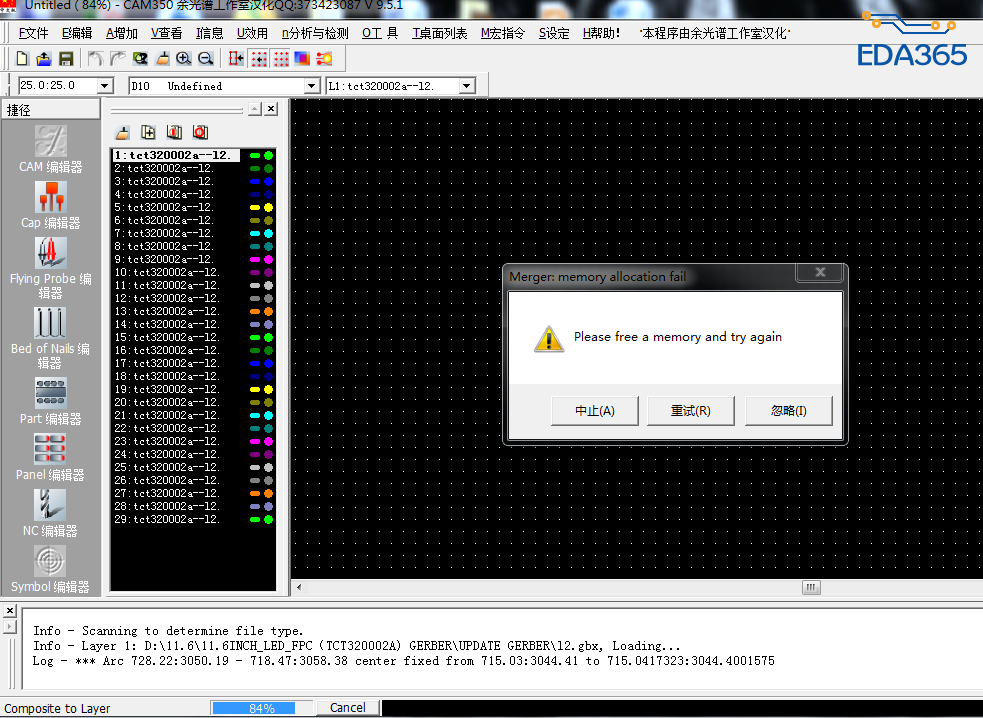Open the D10 Undefined aperture dropdown

tap(312, 86)
